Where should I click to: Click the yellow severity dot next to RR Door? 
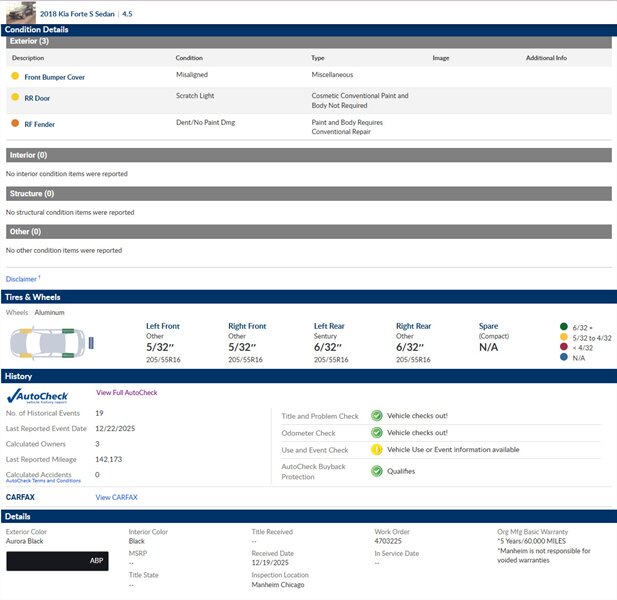click(x=15, y=98)
